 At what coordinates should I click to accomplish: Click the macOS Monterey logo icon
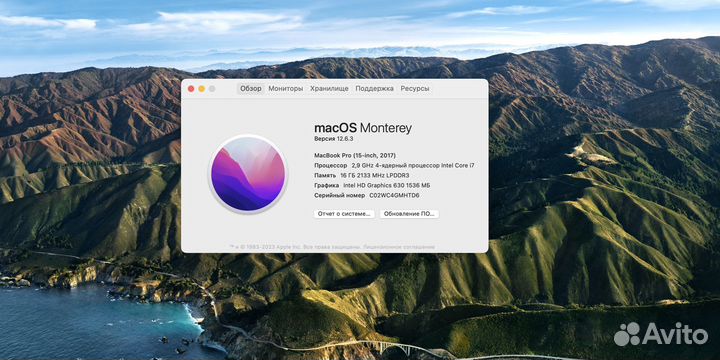(248, 174)
